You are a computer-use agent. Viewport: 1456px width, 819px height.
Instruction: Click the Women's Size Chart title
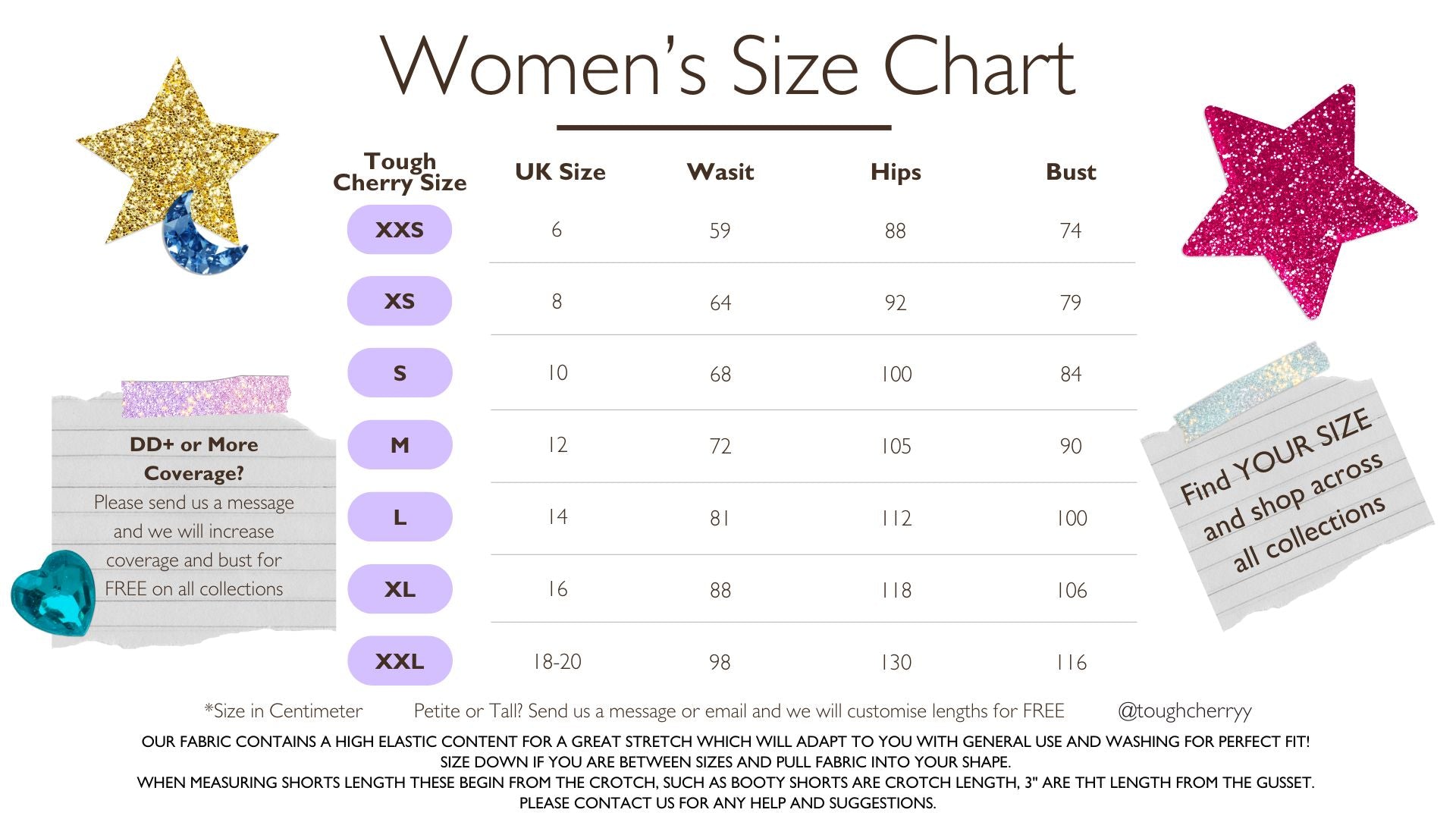pyautogui.click(x=727, y=66)
